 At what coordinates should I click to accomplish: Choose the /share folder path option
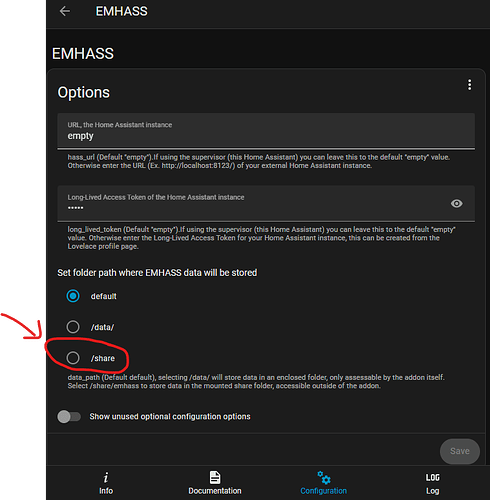click(x=73, y=358)
